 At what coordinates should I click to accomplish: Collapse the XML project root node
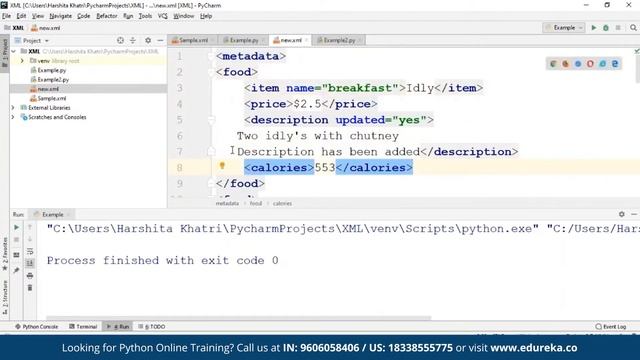(14, 51)
